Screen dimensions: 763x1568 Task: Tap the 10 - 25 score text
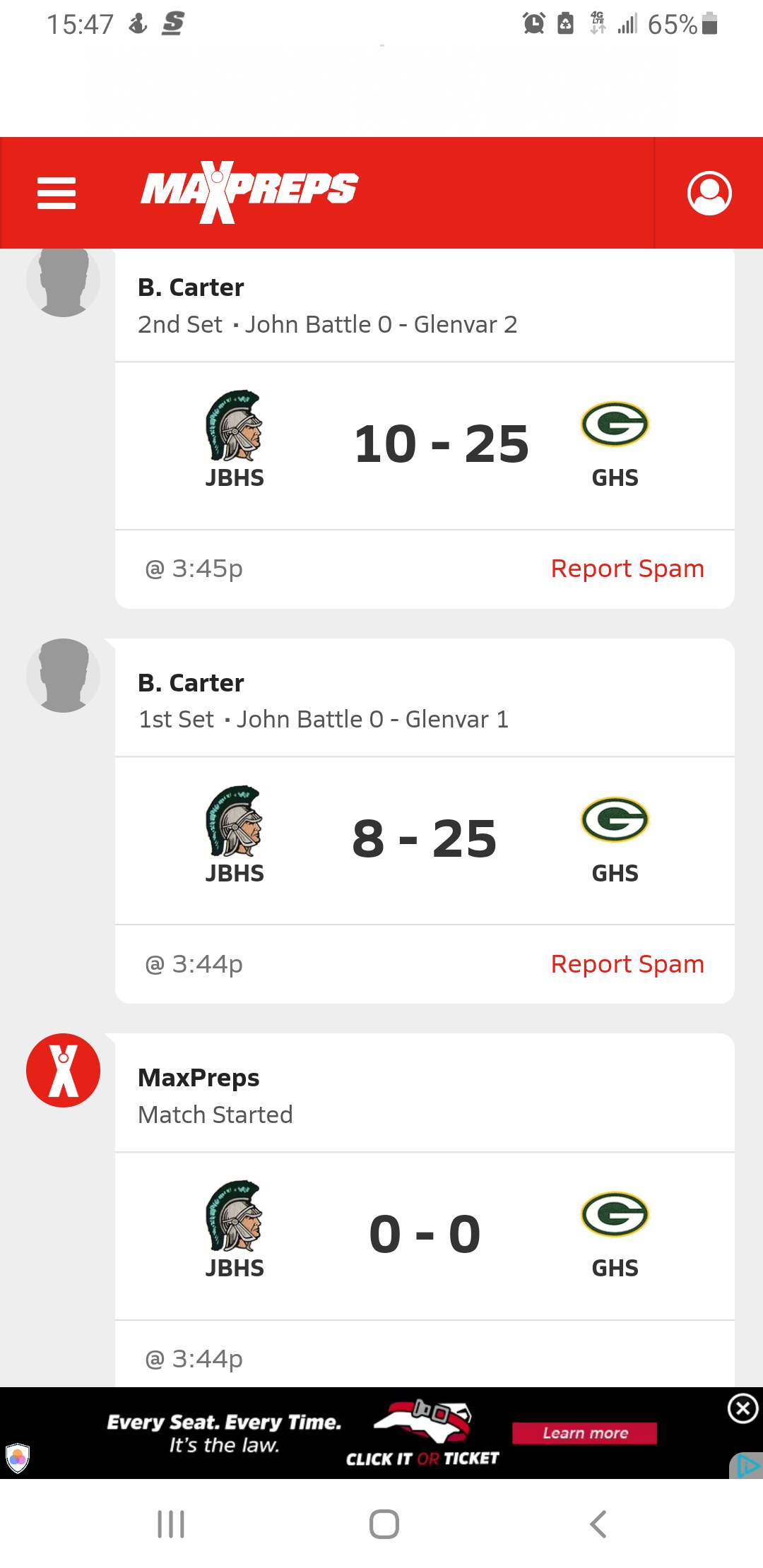pyautogui.click(x=442, y=444)
